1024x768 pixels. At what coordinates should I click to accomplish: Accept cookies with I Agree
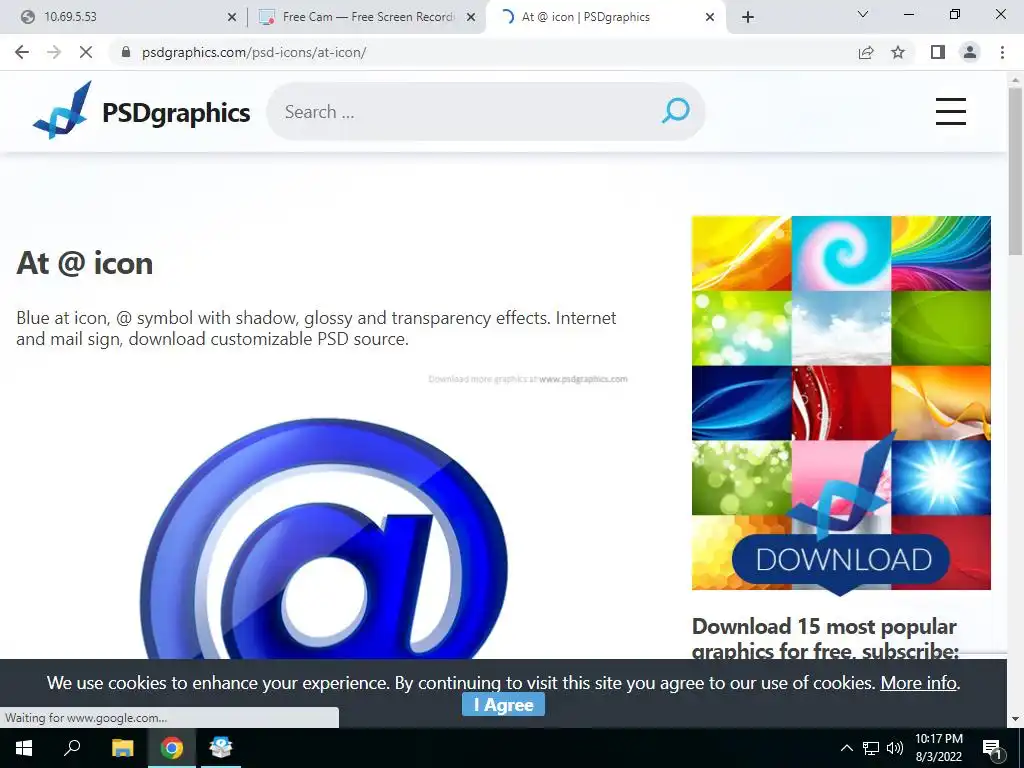pos(504,705)
